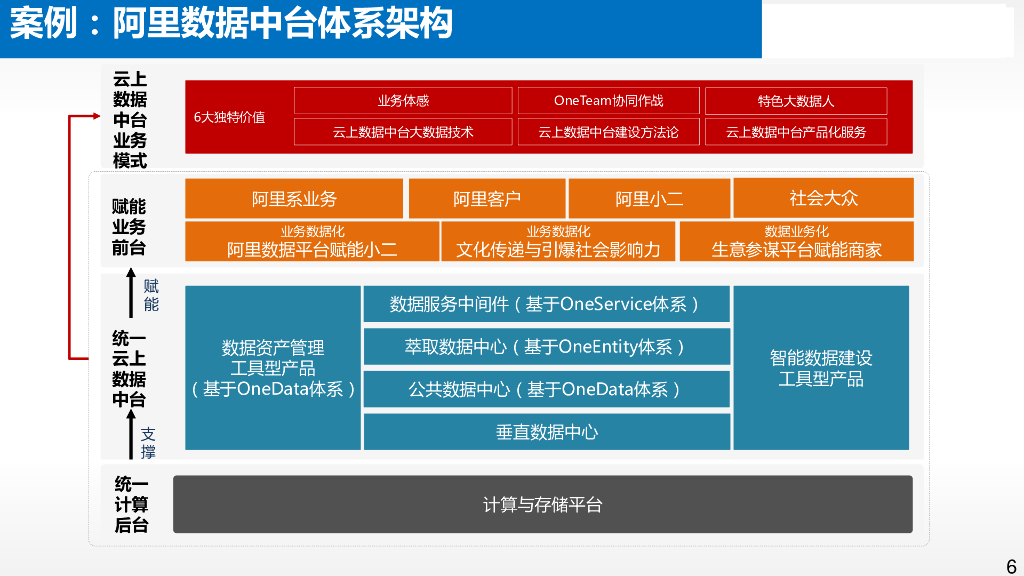The image size is (1024, 576).
Task: Select the 特色大数据人 box
Action: (x=796, y=101)
